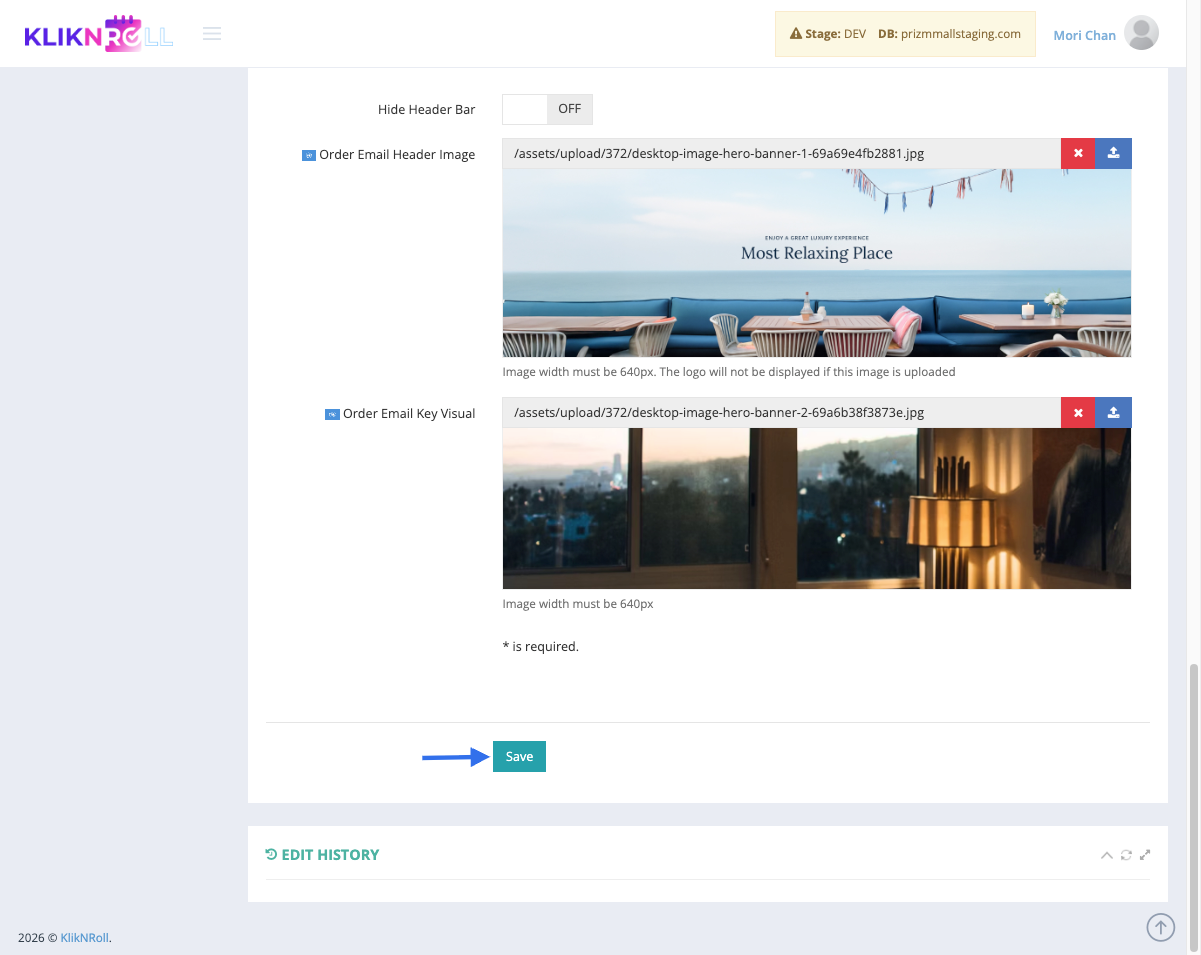Click the KlikNRoll logo
Viewport: 1201px width, 955px height.
pos(99,34)
